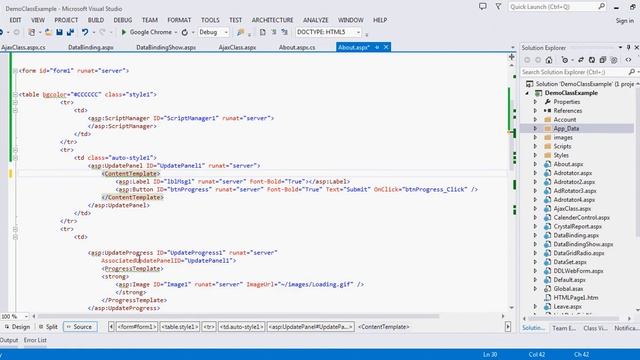Select <td.auto-style1> breadcrumb button
This screenshot has height=360, width=640.
click(242, 327)
